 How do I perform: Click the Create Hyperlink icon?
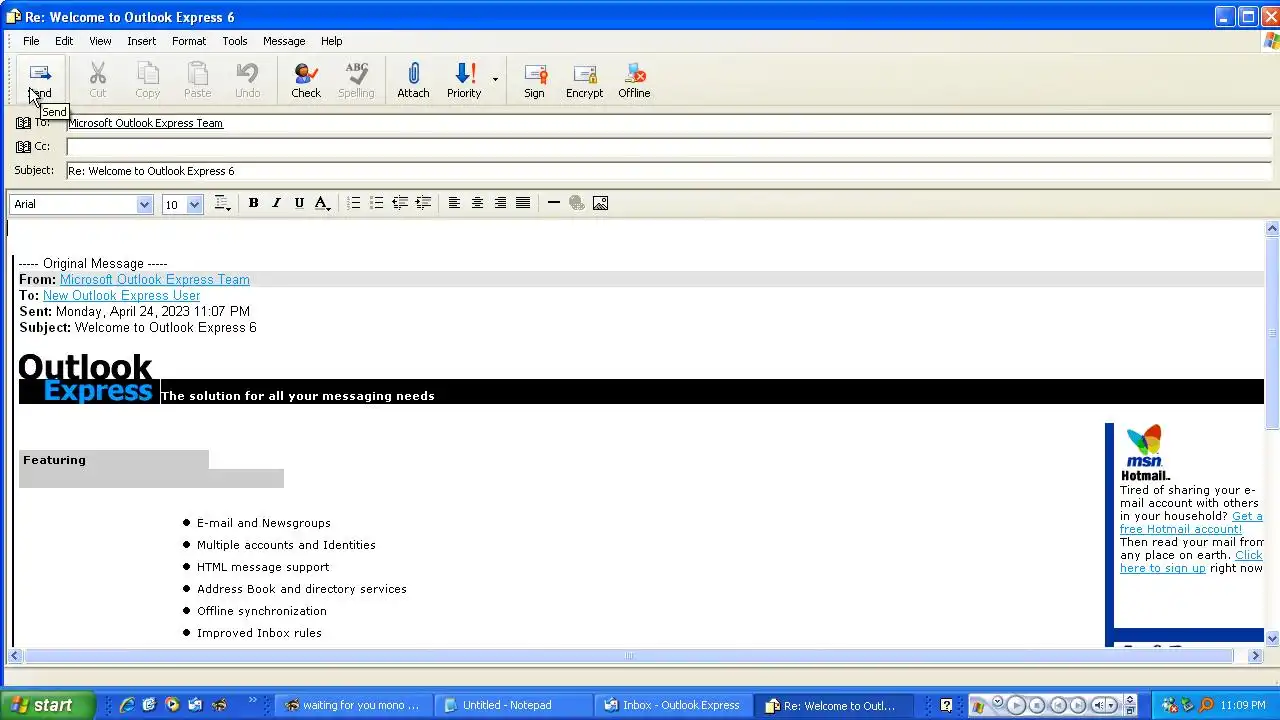[x=577, y=203]
